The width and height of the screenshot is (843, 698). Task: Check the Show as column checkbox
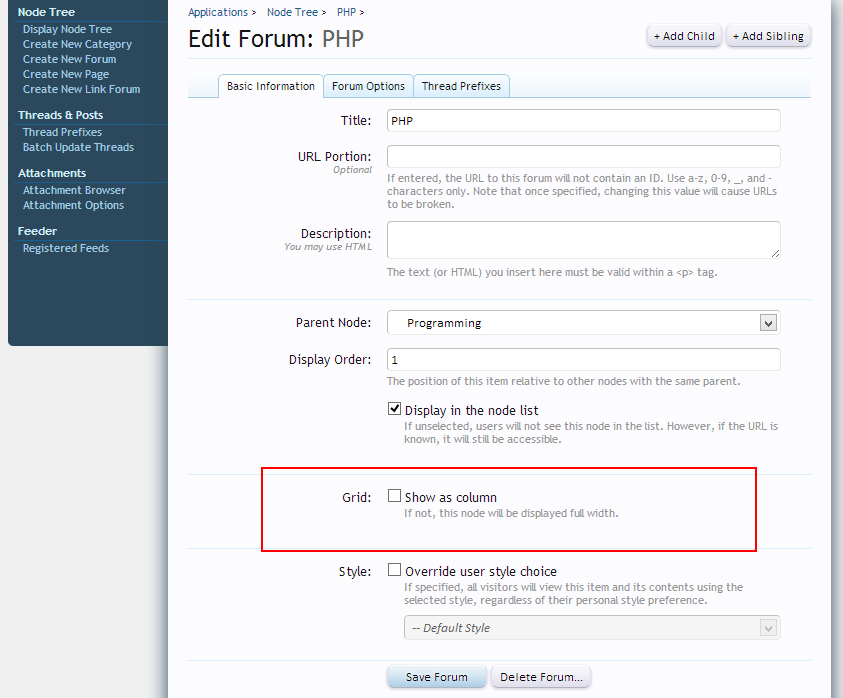394,496
